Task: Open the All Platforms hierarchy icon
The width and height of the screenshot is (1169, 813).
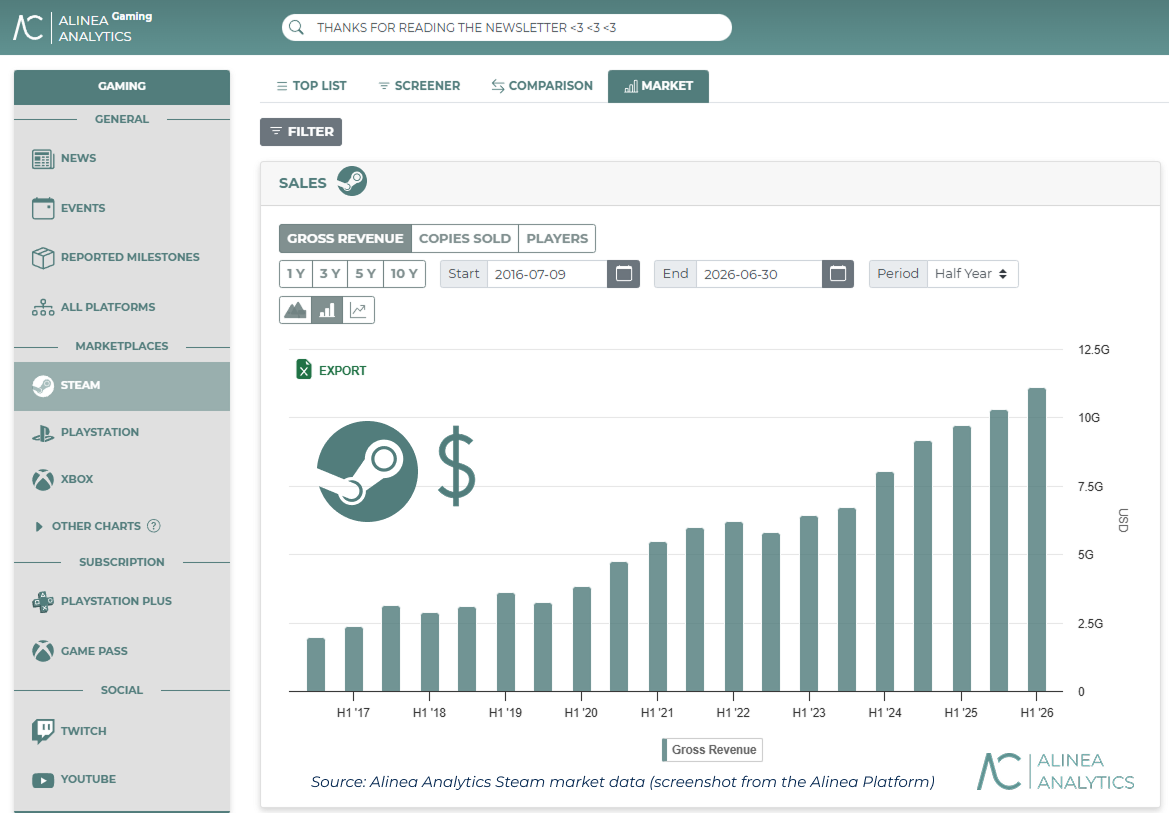Action: tap(43, 307)
